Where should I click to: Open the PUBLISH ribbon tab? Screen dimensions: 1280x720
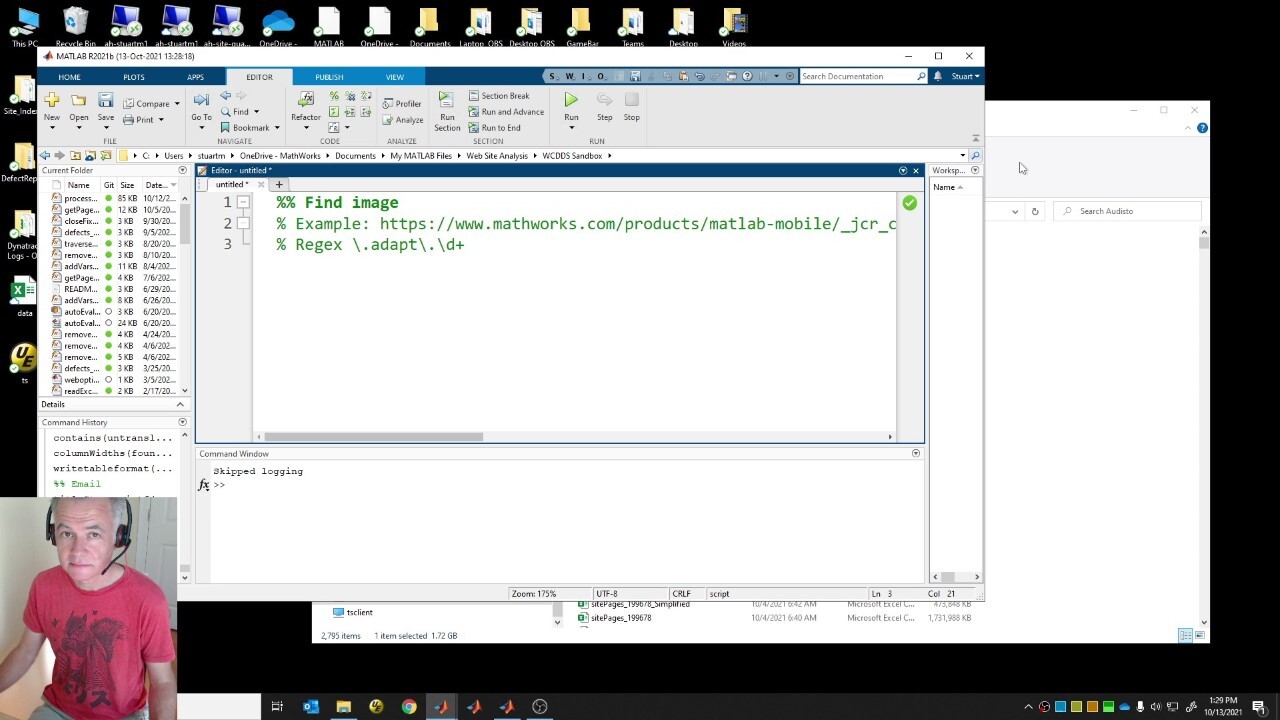tap(329, 77)
